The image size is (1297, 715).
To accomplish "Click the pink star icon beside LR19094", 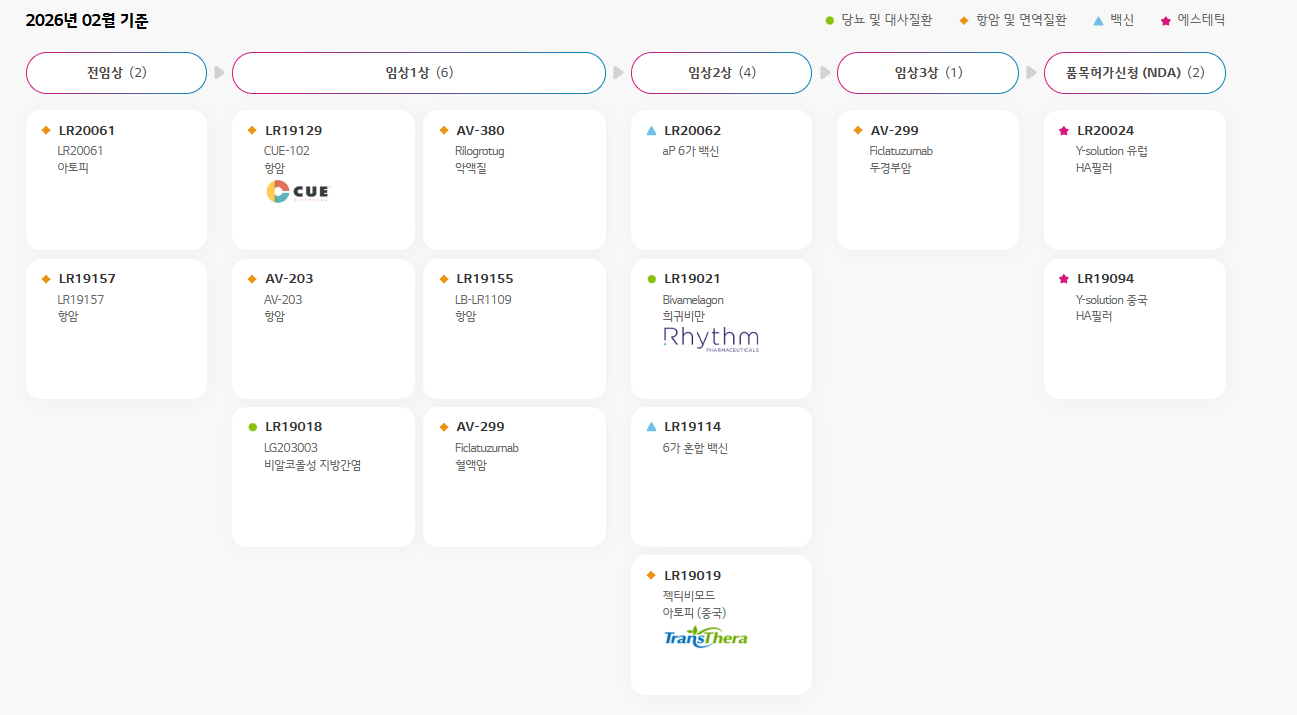I will click(1064, 279).
